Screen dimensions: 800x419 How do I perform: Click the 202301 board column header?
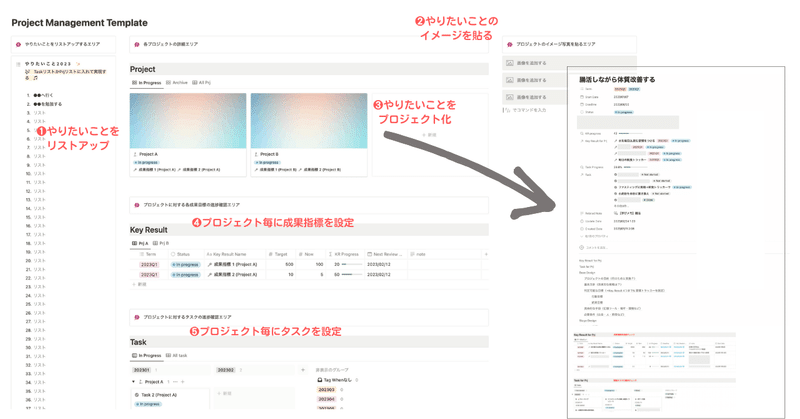[x=141, y=370]
